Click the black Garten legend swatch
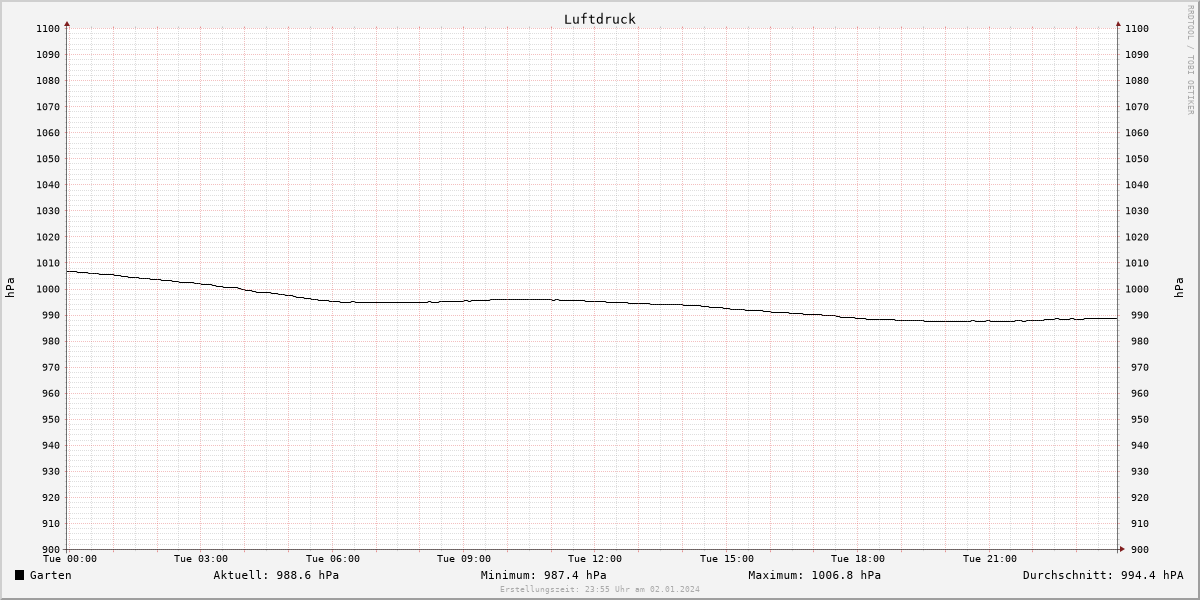The image size is (1200, 600). 20,575
